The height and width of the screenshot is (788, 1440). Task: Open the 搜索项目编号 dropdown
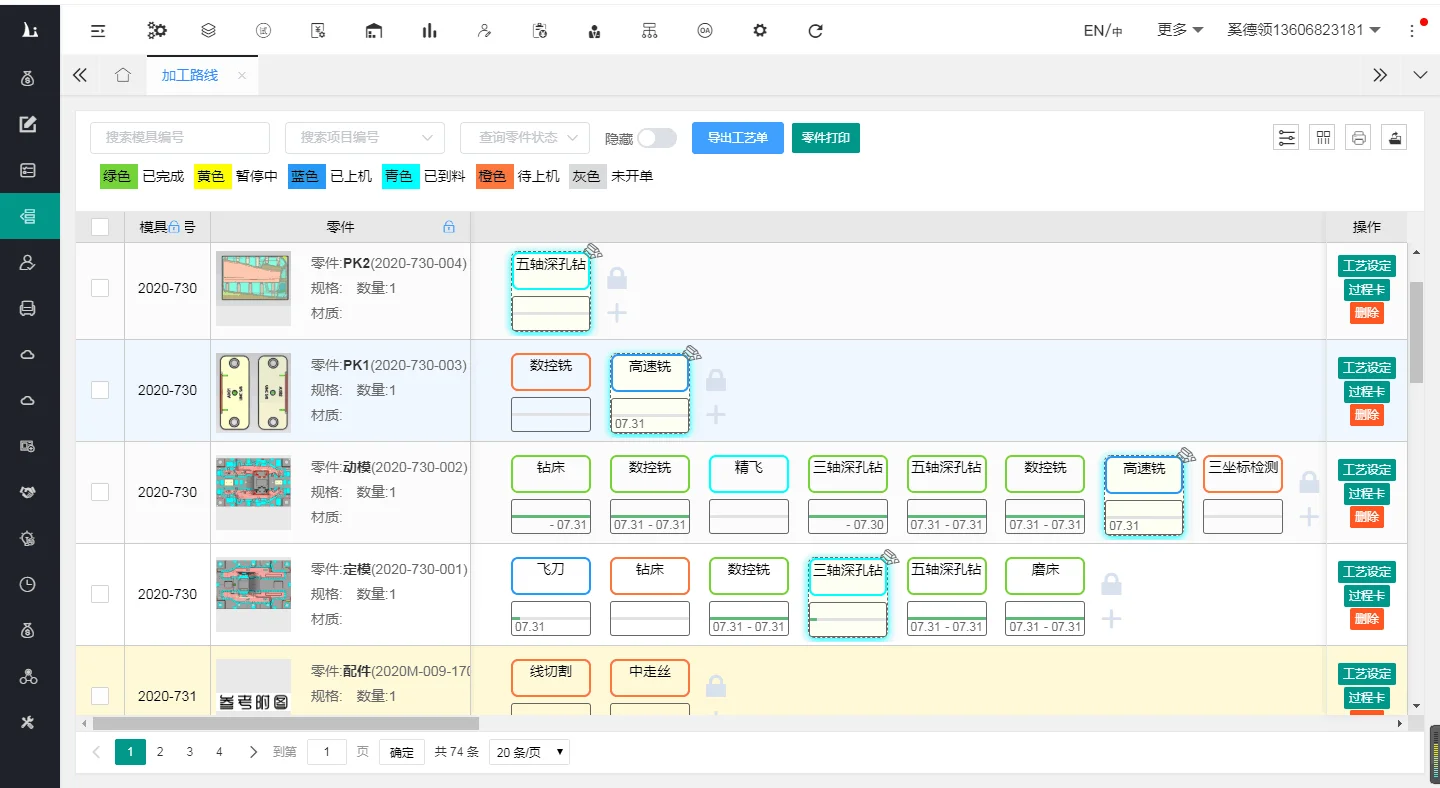365,138
